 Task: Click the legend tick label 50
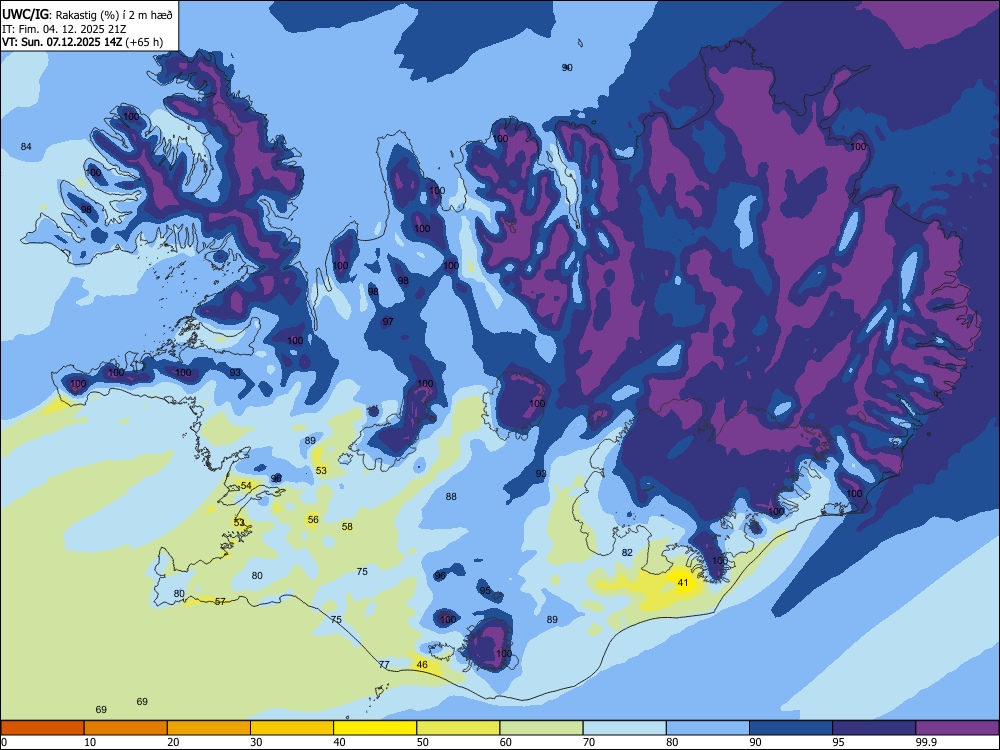(x=422, y=742)
